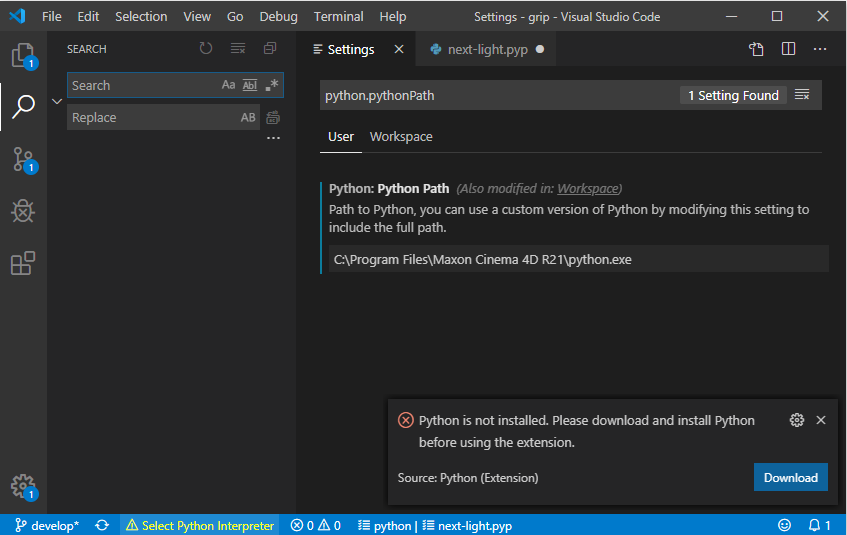The width and height of the screenshot is (847, 535).
Task: Open Problems via errors and warnings count
Action: click(x=315, y=525)
